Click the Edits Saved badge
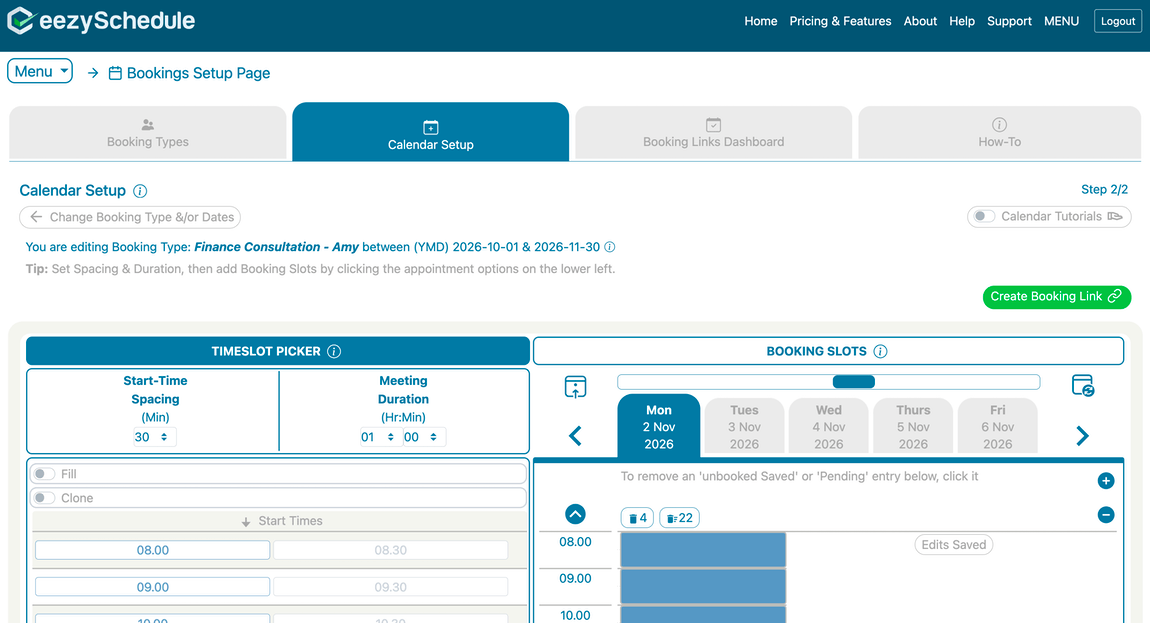 953,544
